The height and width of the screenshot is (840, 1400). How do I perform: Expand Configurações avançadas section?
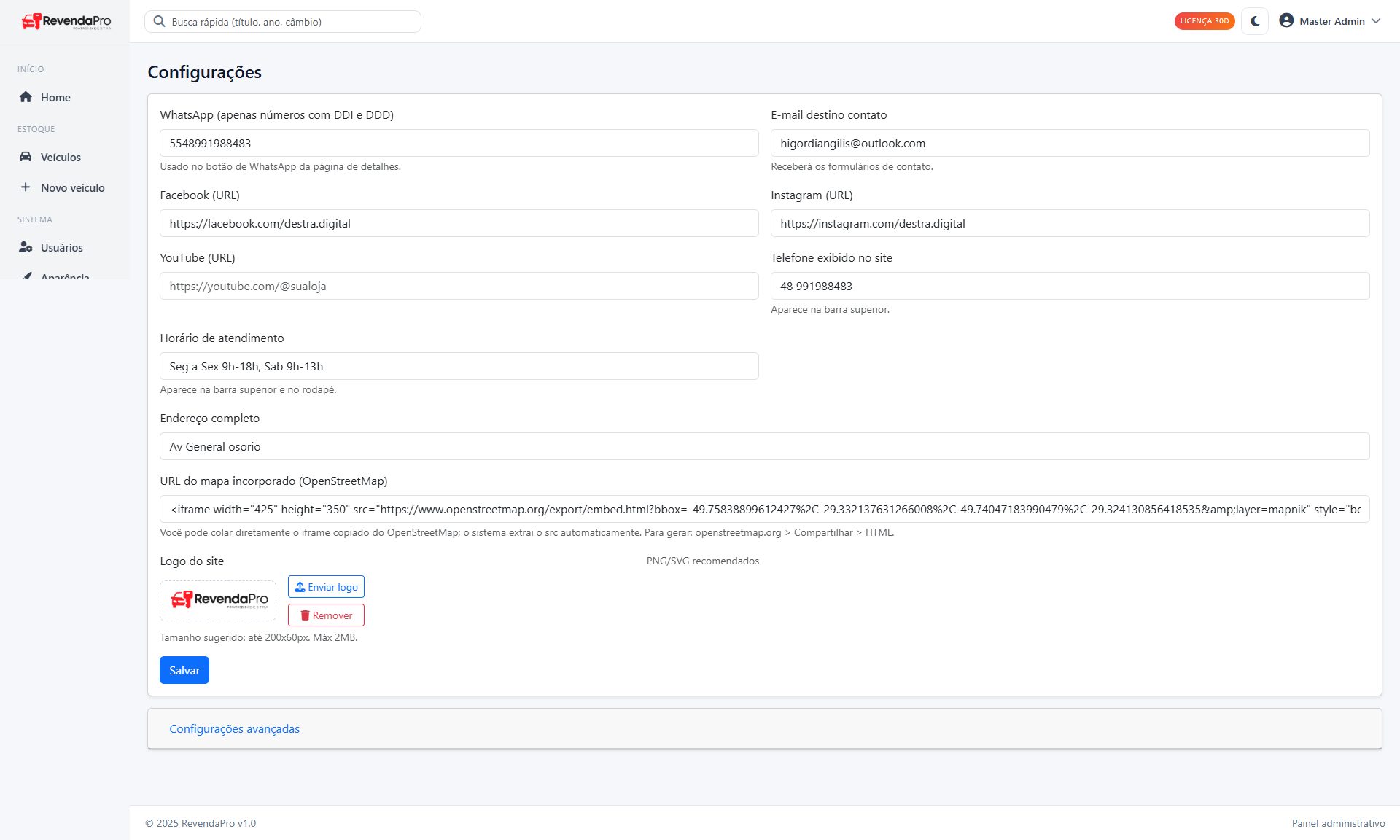click(235, 729)
